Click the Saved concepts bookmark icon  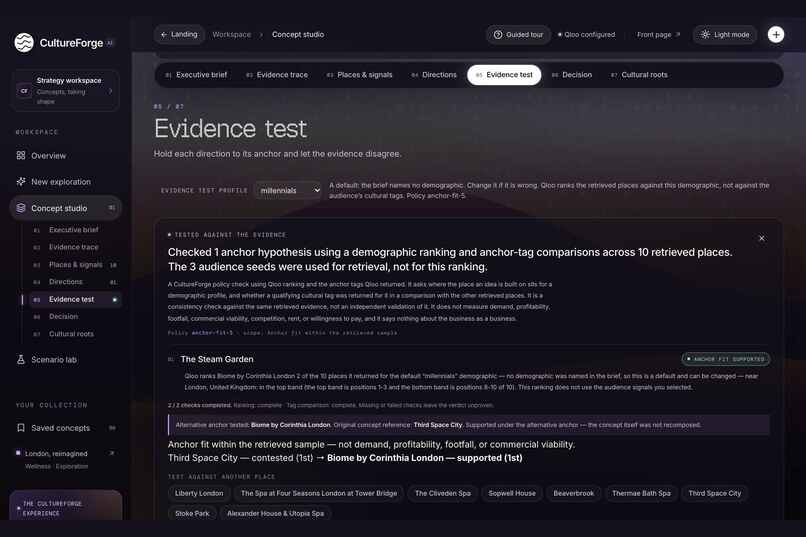[21, 428]
